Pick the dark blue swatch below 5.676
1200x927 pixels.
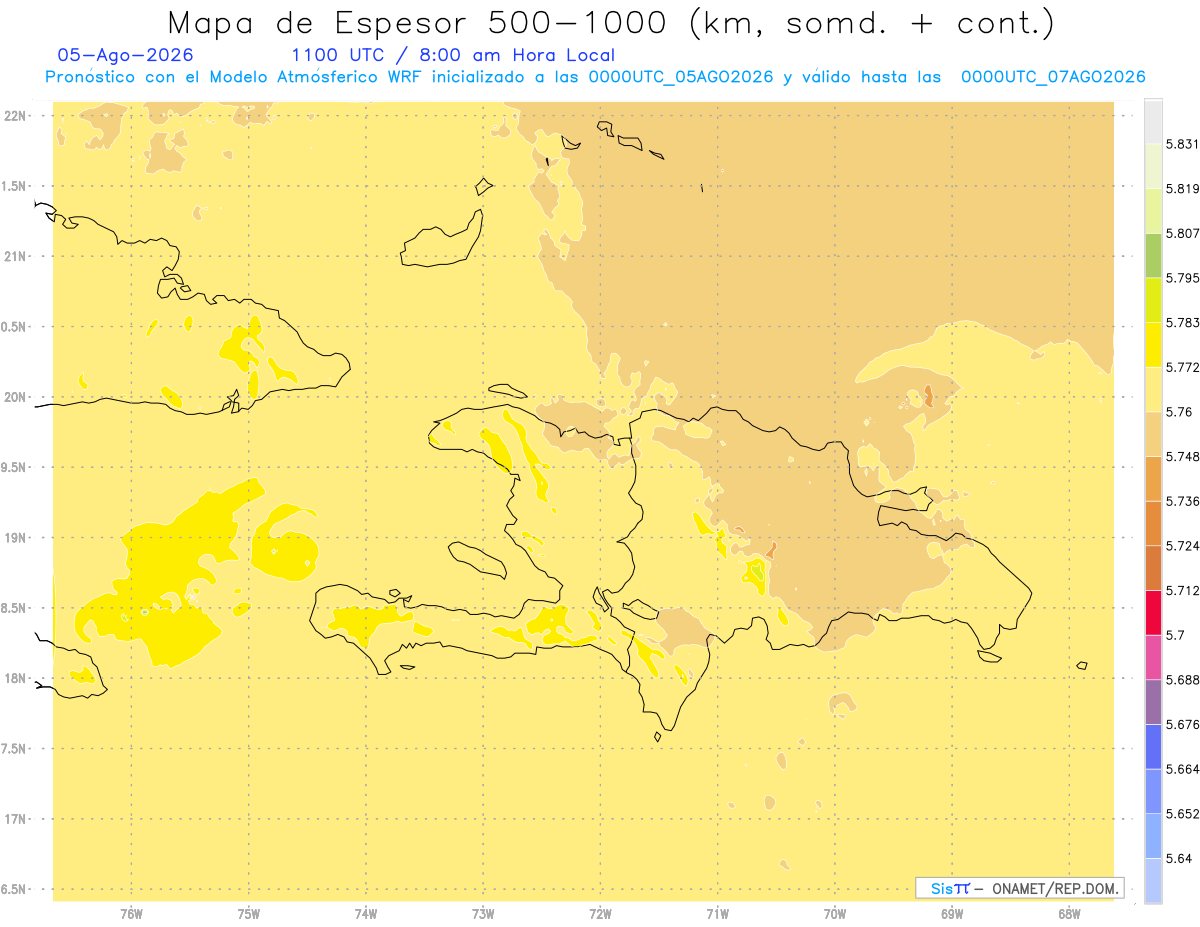1153,747
